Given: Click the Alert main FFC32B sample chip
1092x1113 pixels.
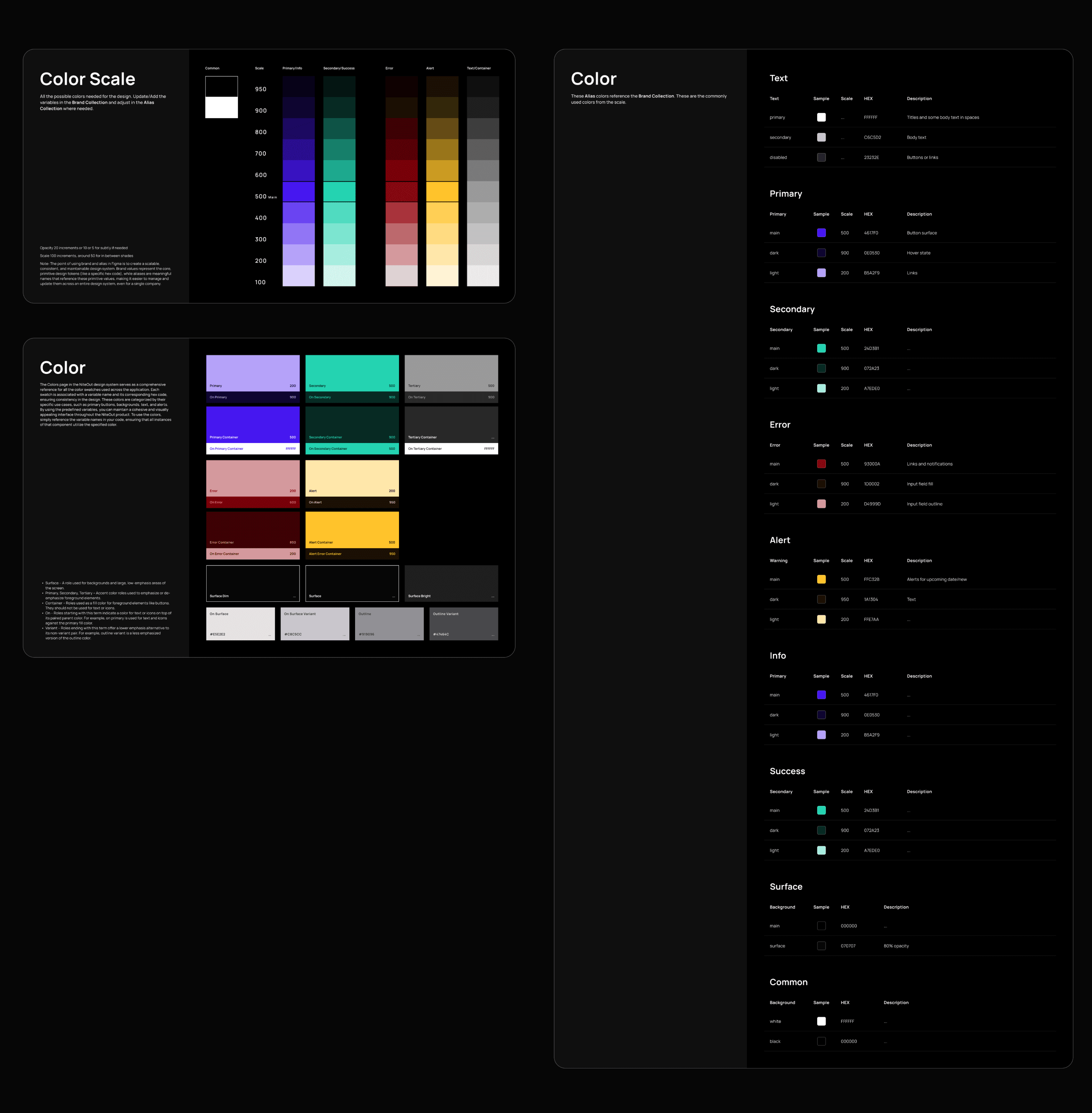Looking at the screenshot, I should [821, 579].
